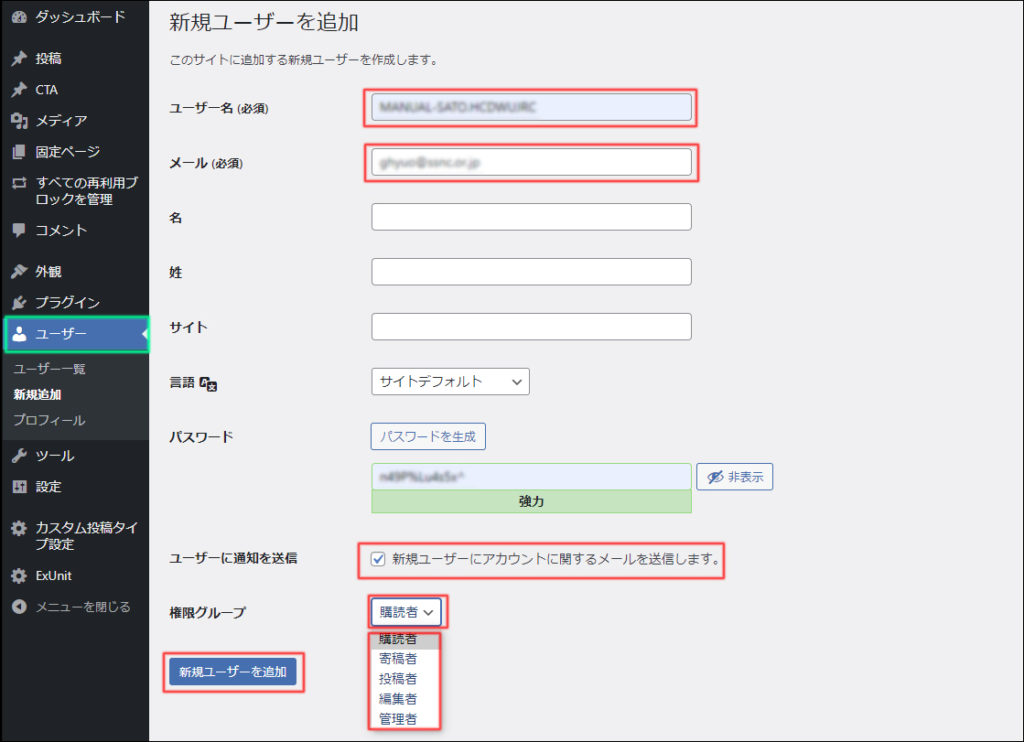Open ユーザー一覧 in the submenu
Image resolution: width=1024 pixels, height=742 pixels.
point(49,369)
